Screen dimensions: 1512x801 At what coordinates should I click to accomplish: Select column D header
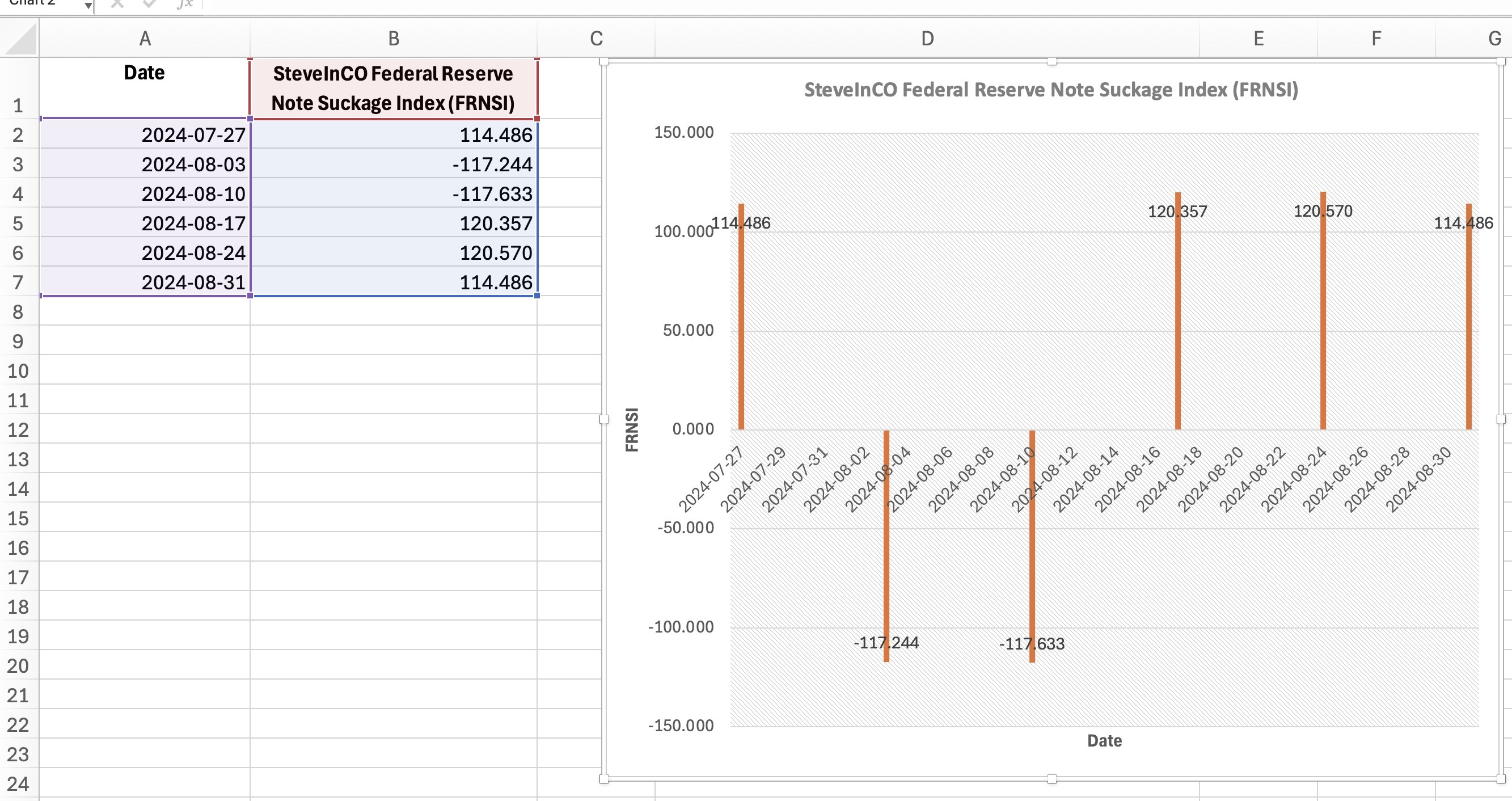tap(927, 39)
